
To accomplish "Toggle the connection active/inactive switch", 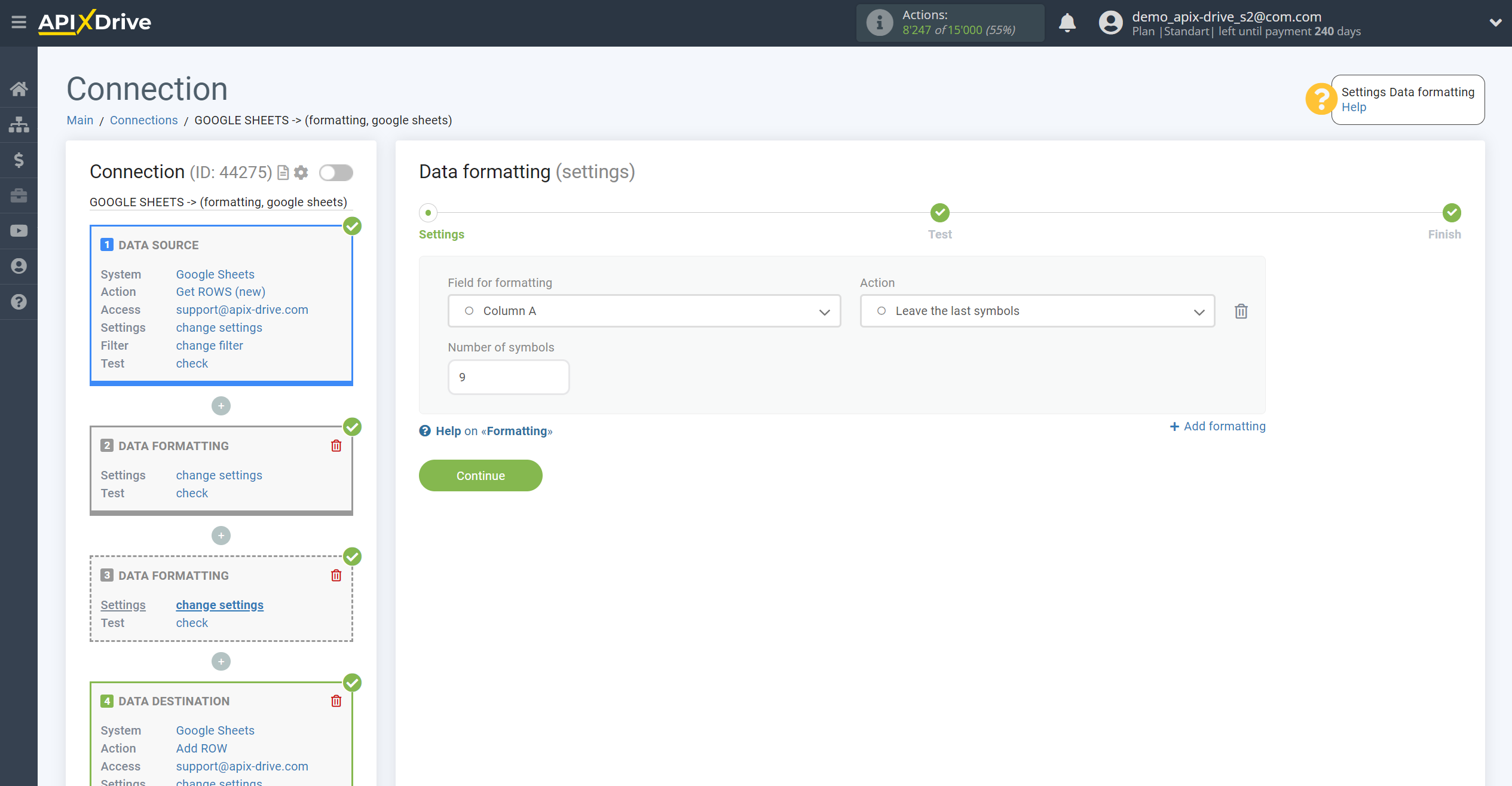I will tap(335, 173).
